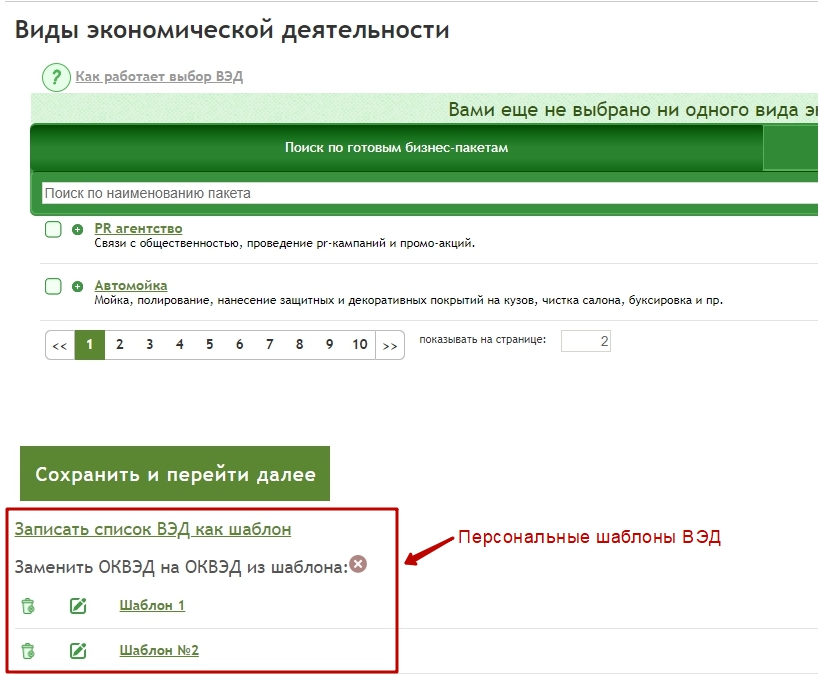Image resolution: width=823 pixels, height=678 pixels.
Task: Edit Шаблон №2 using the pencil icon
Action: coord(78,651)
